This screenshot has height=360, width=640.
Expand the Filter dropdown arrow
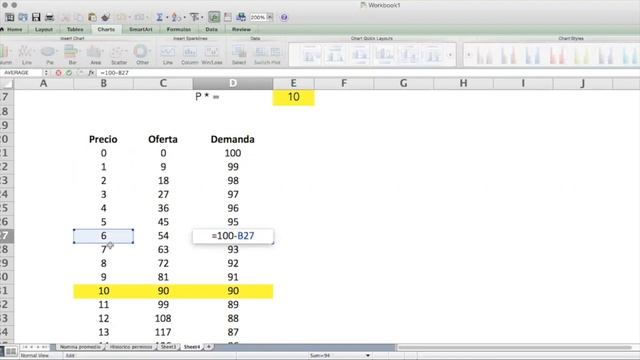pos(202,18)
